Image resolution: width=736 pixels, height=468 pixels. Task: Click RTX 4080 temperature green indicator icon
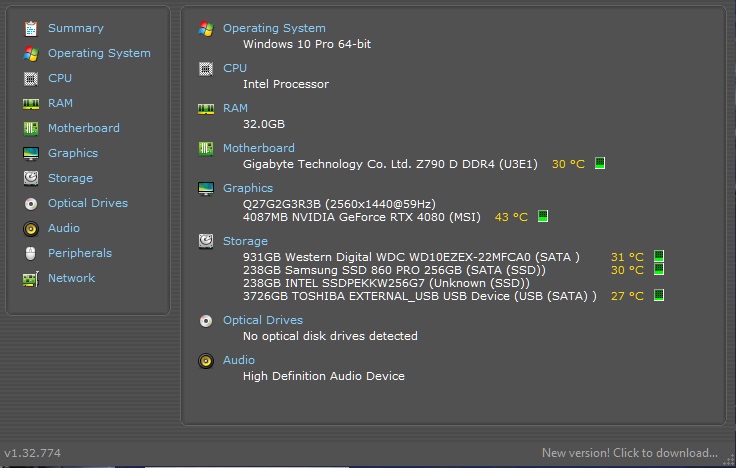pyautogui.click(x=543, y=216)
